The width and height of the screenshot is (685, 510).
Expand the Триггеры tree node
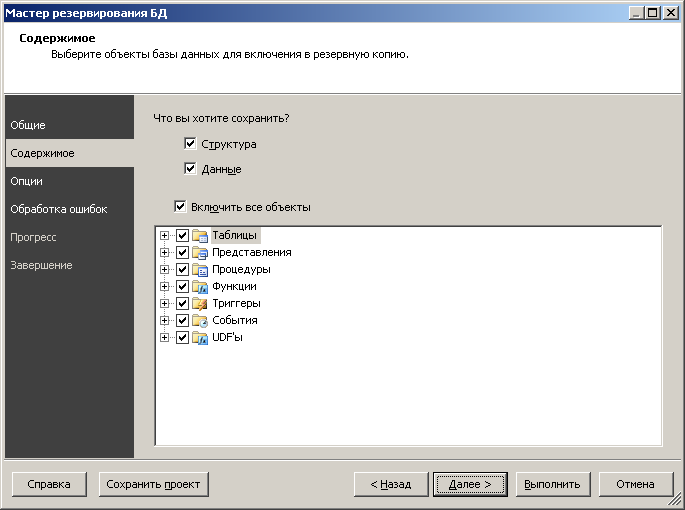click(165, 304)
